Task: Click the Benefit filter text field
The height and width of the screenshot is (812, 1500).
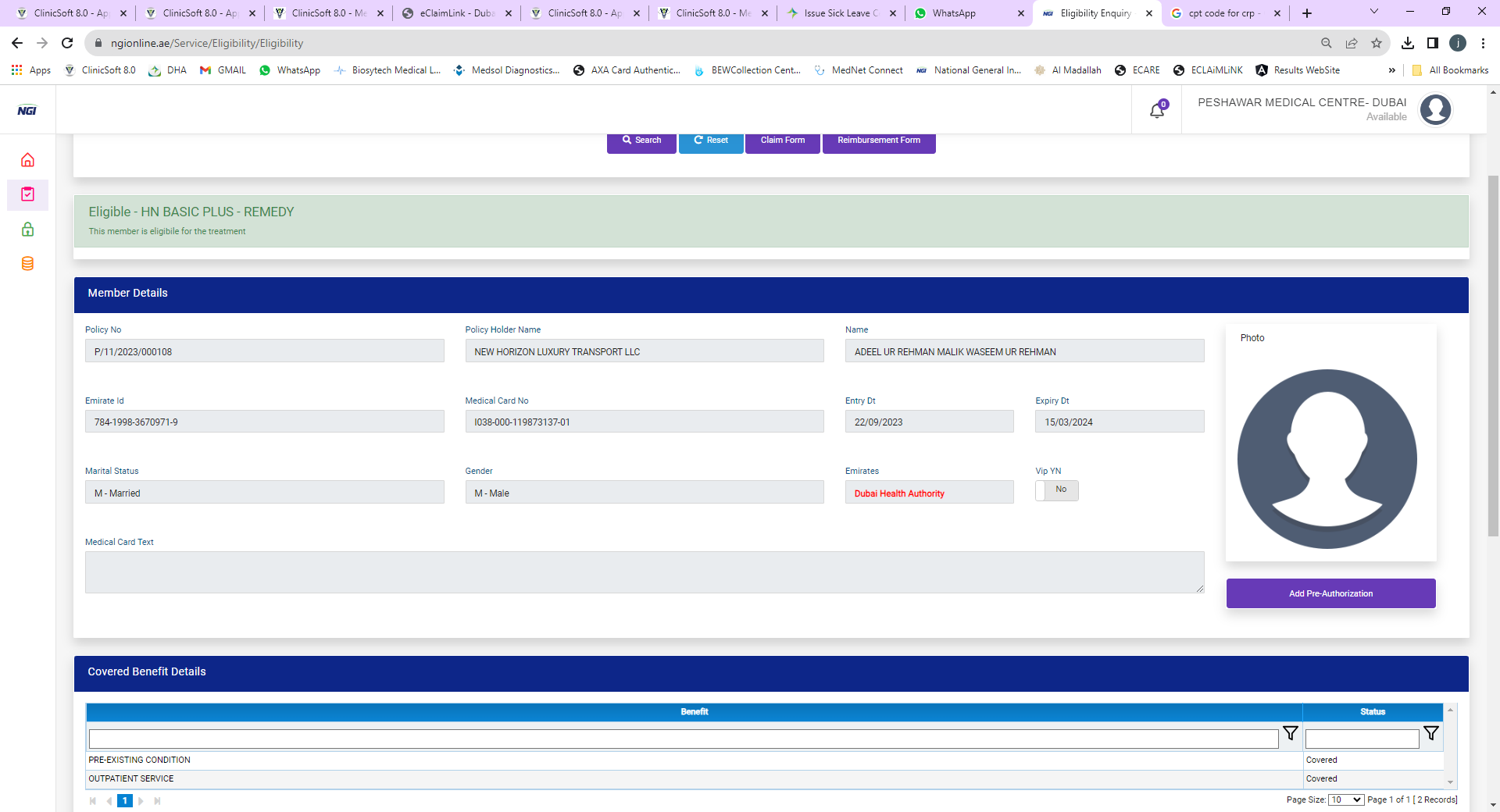Action: point(683,739)
